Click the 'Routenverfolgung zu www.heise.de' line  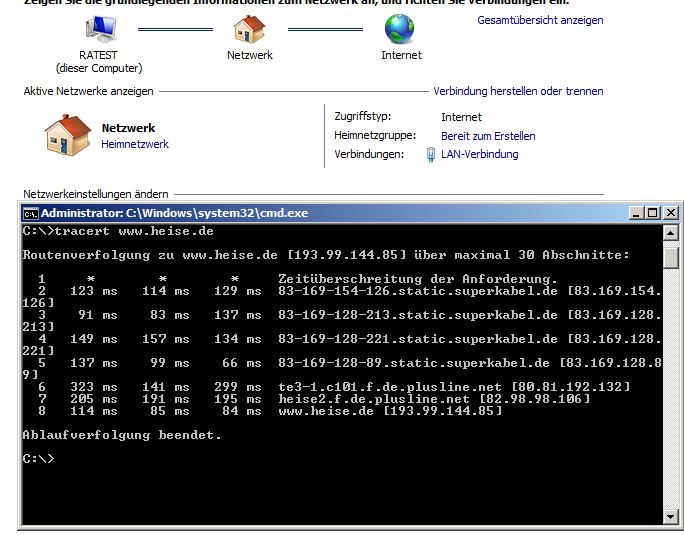(326, 255)
